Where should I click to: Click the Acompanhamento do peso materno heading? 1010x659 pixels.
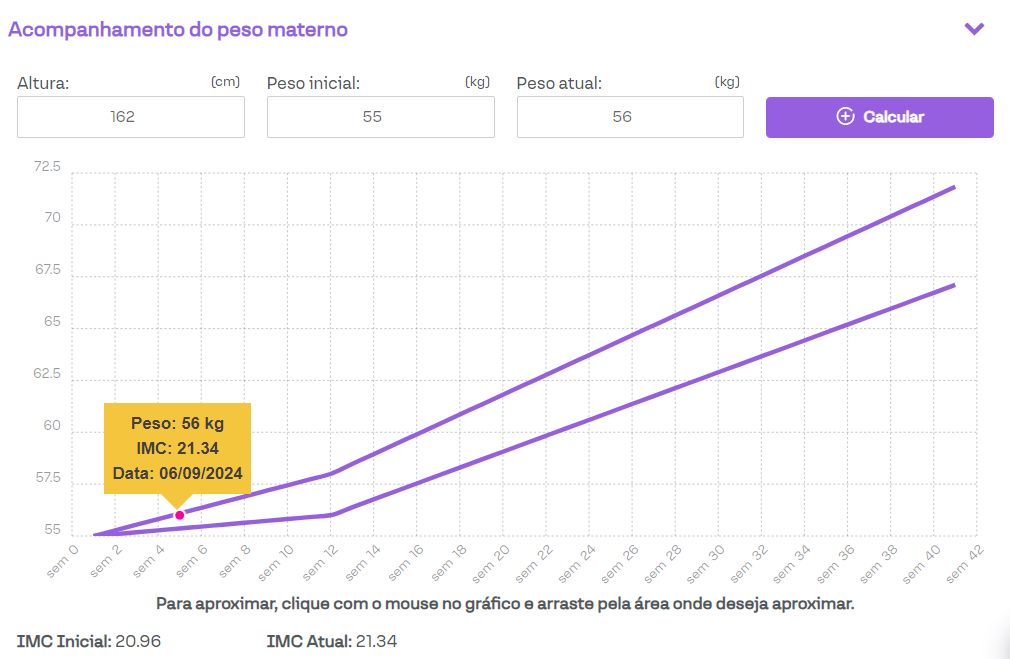(178, 29)
